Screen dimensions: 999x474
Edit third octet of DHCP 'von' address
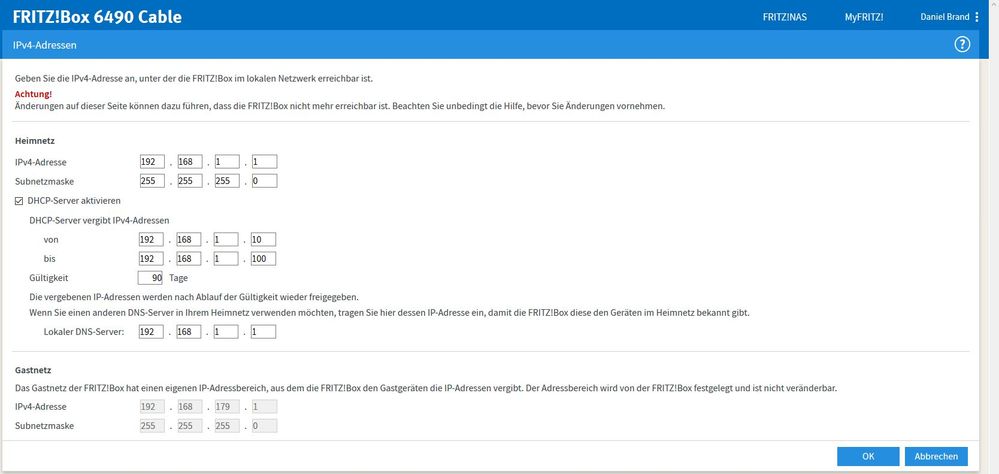[226, 240]
